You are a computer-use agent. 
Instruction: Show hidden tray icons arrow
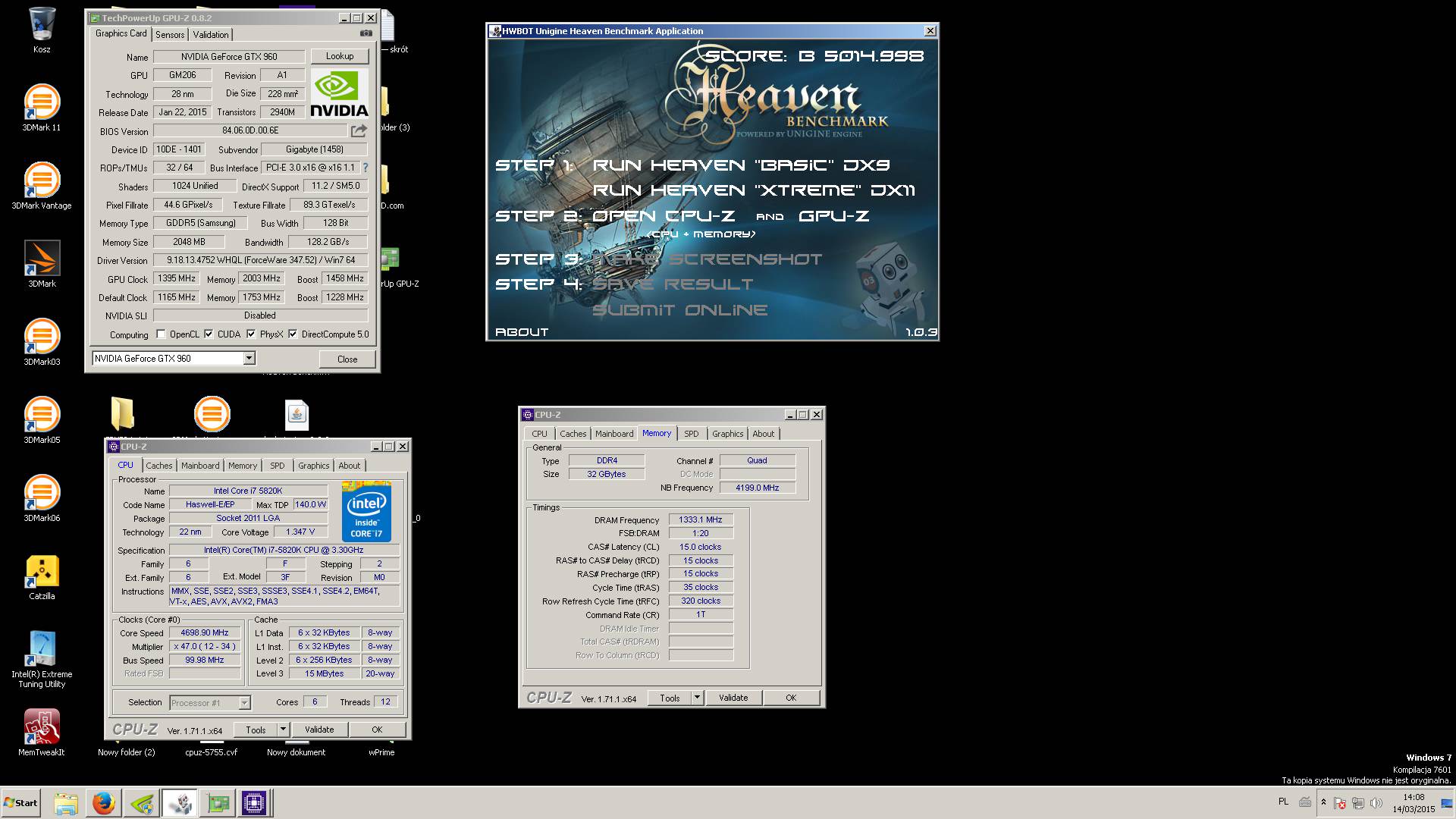[1323, 802]
